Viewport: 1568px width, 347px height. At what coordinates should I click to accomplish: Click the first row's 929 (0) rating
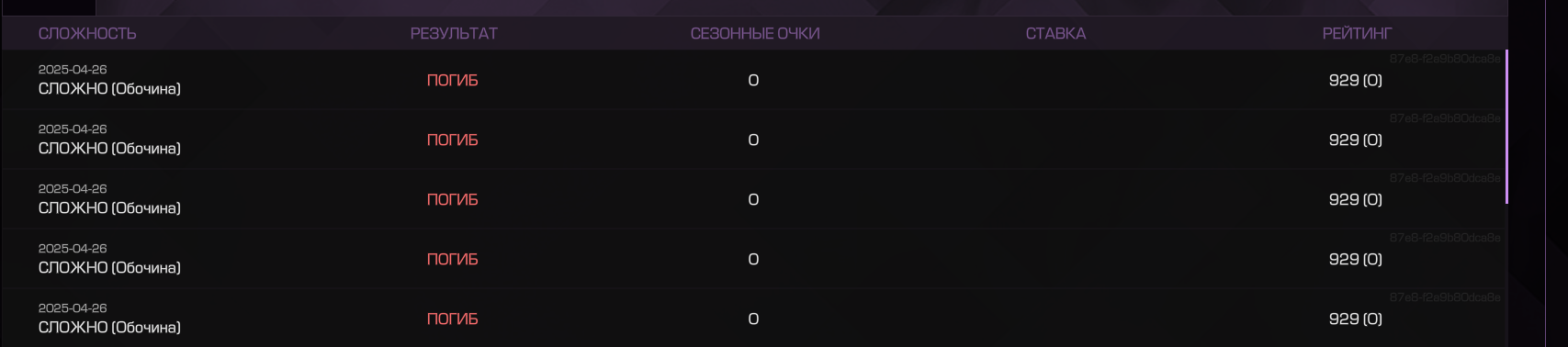1356,81
